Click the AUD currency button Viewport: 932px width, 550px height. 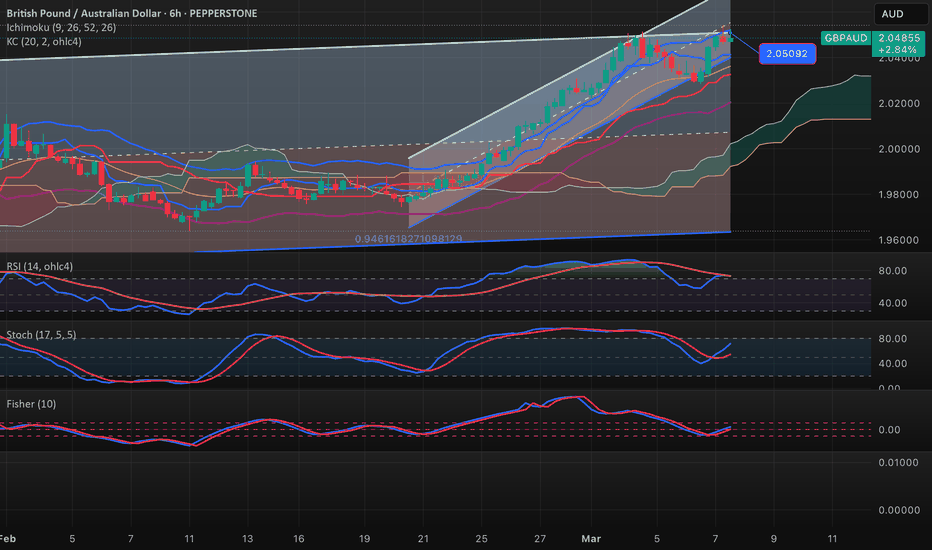[900, 14]
